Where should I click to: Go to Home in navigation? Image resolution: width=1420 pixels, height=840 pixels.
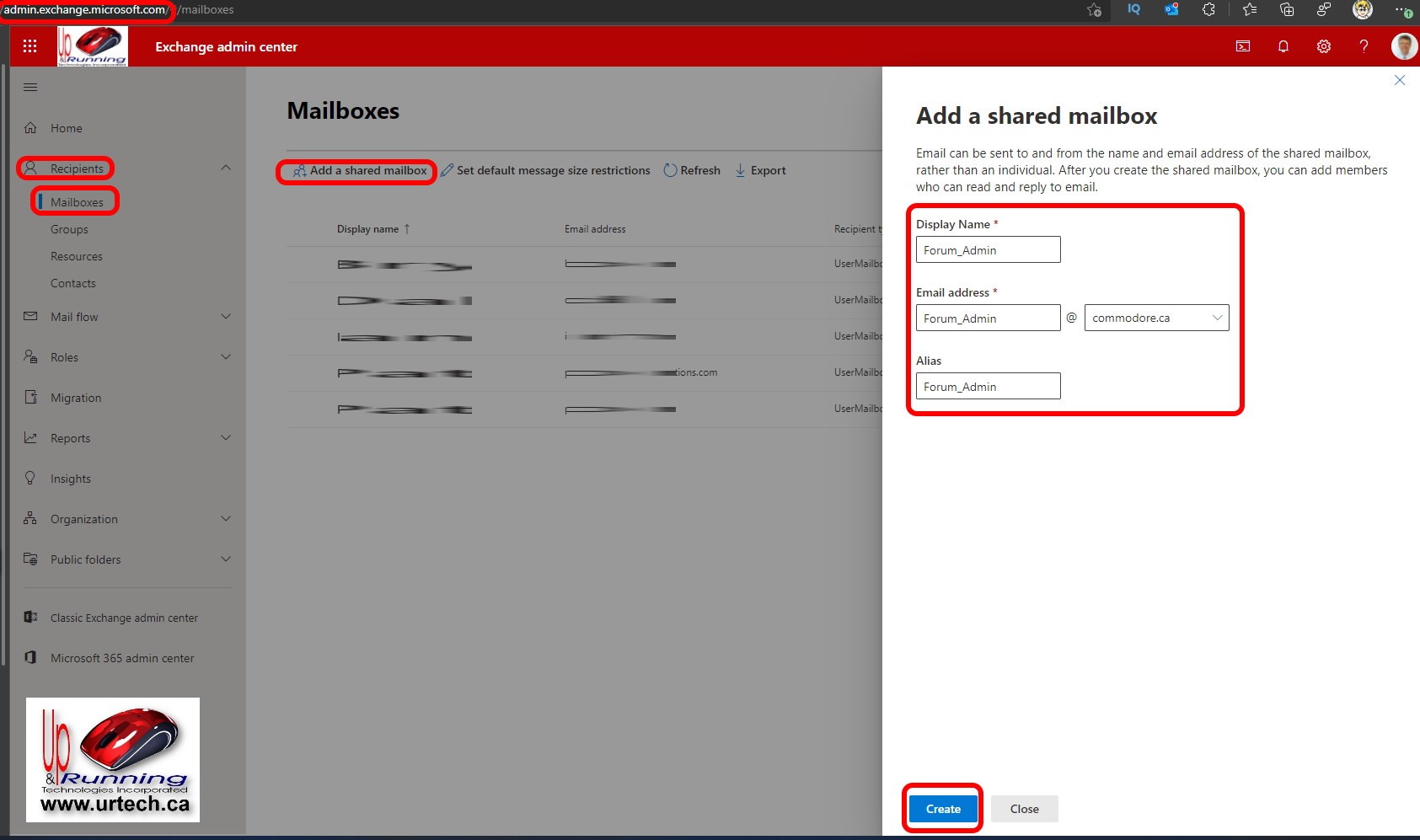coord(66,128)
